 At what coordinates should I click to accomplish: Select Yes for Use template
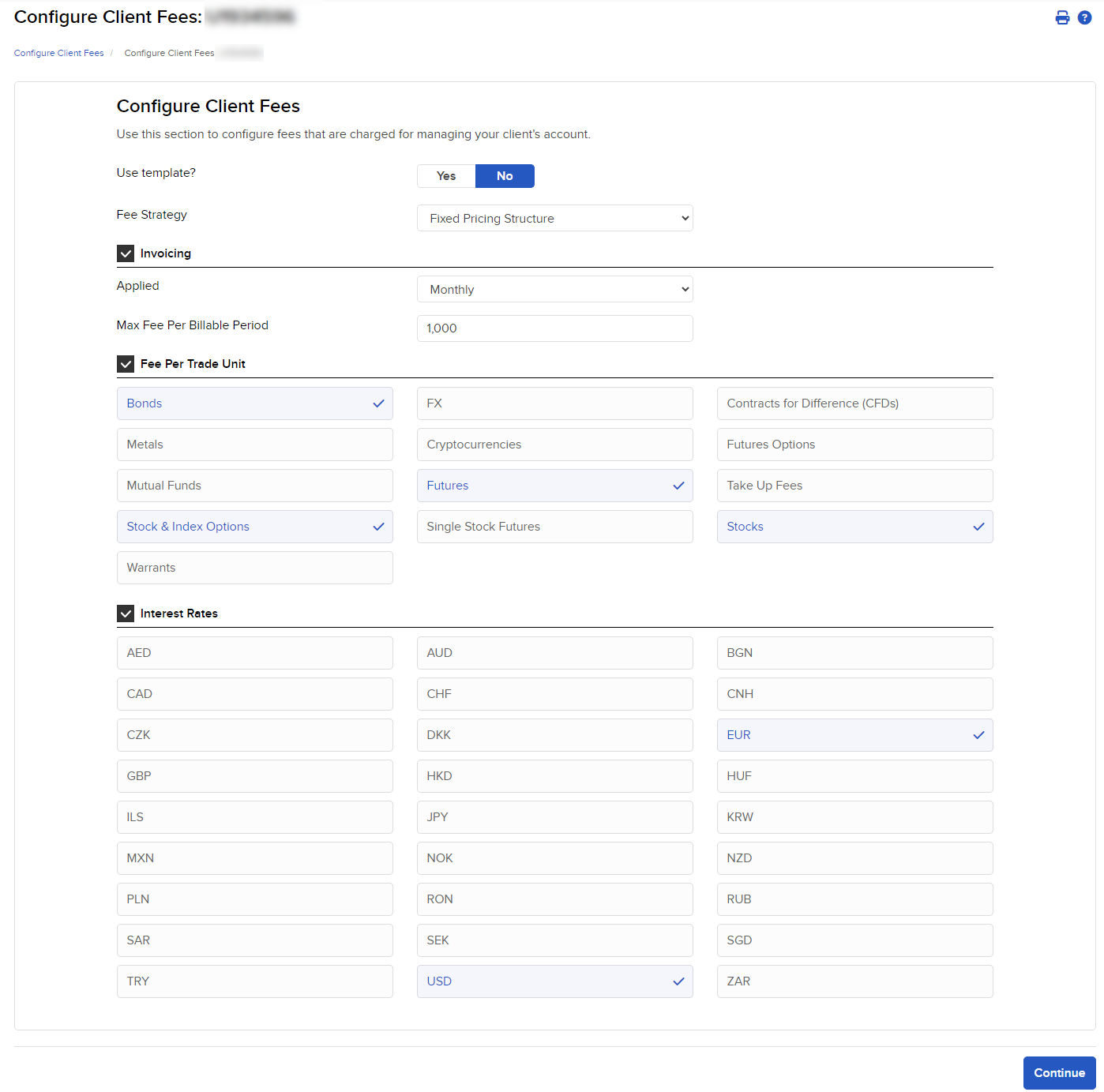point(446,176)
